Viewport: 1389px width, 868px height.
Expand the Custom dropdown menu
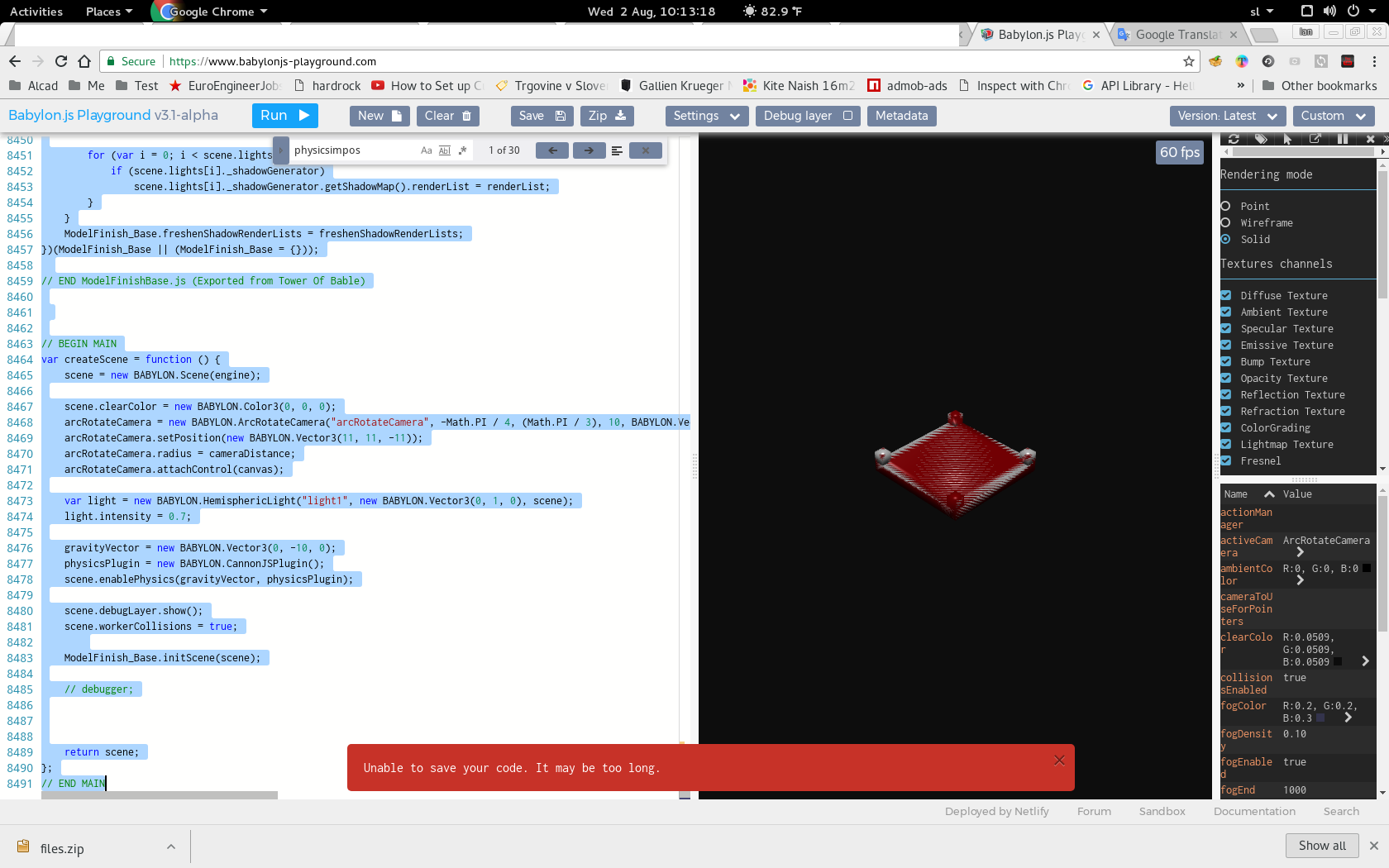coord(1333,116)
